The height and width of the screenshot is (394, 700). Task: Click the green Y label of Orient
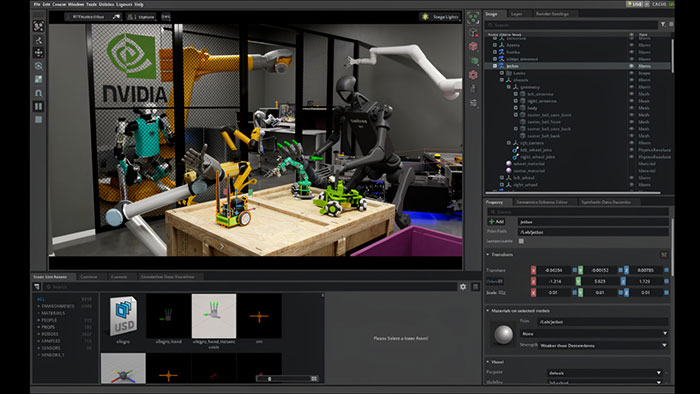[578, 281]
